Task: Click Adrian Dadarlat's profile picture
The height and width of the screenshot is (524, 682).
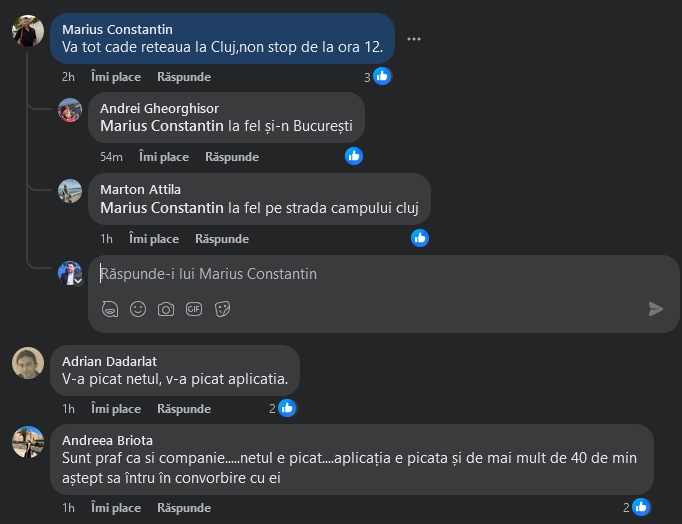Action: [28, 363]
